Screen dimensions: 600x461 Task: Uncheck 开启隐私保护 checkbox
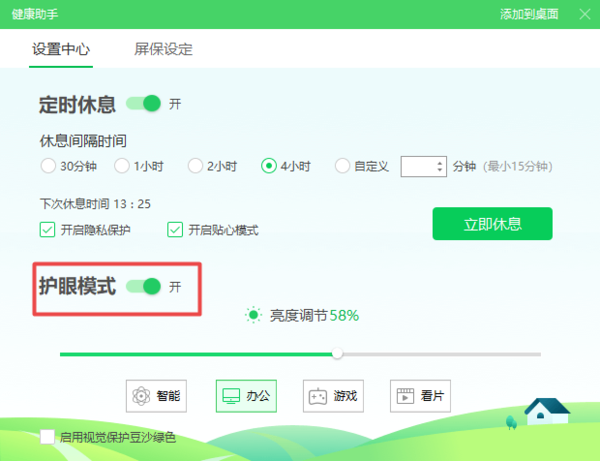click(x=47, y=230)
